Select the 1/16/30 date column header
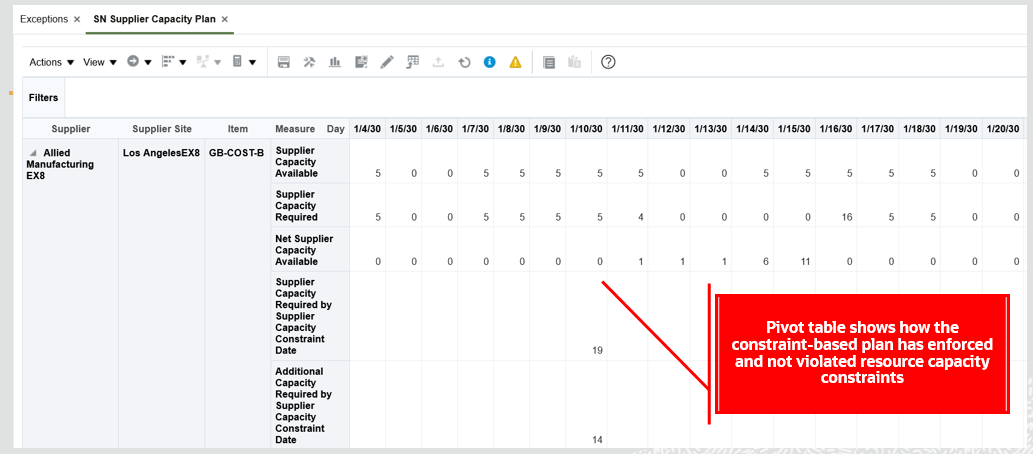1033x454 pixels. click(x=836, y=128)
